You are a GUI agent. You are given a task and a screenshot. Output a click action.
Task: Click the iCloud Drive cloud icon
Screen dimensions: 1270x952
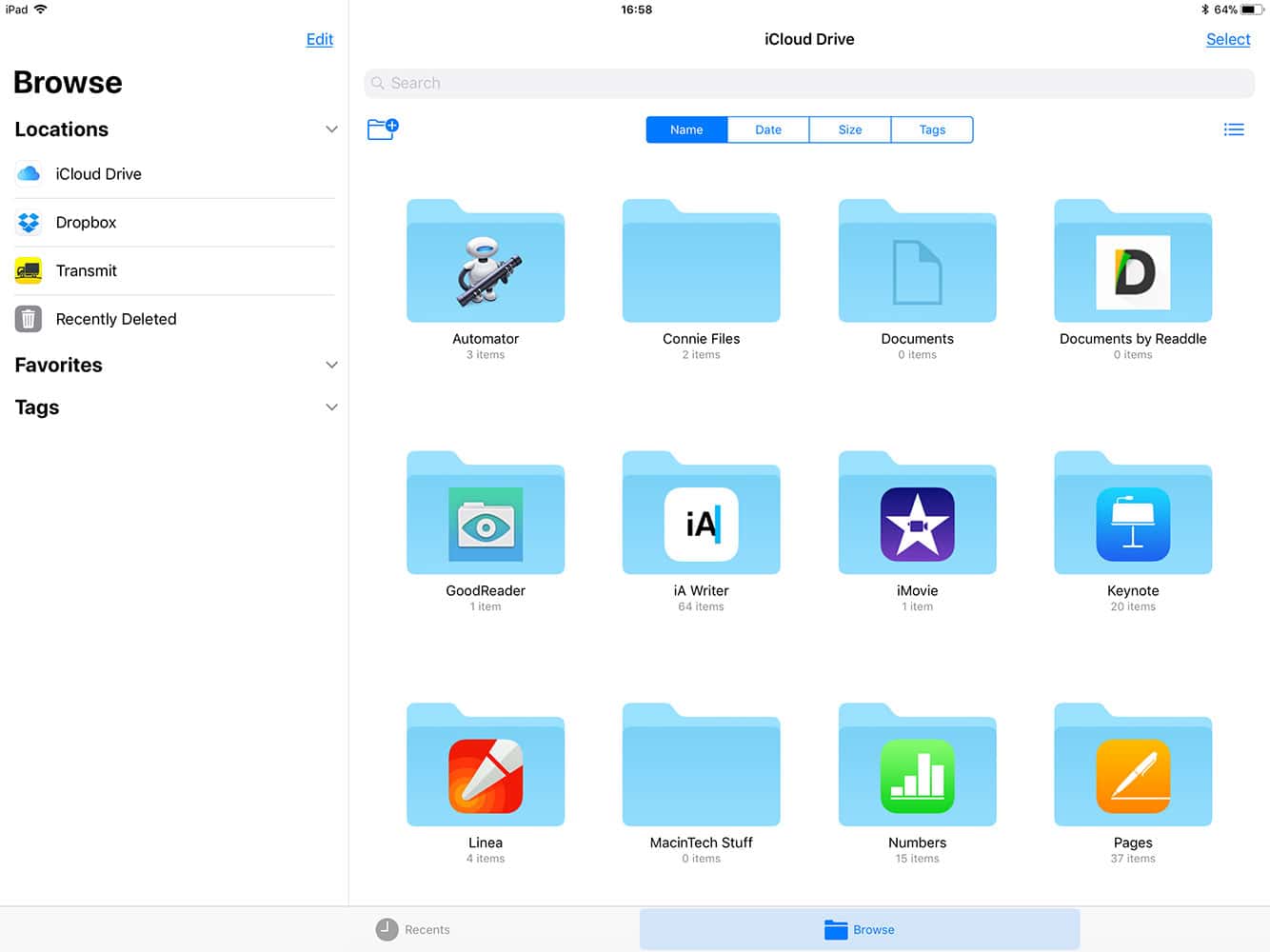(x=29, y=173)
